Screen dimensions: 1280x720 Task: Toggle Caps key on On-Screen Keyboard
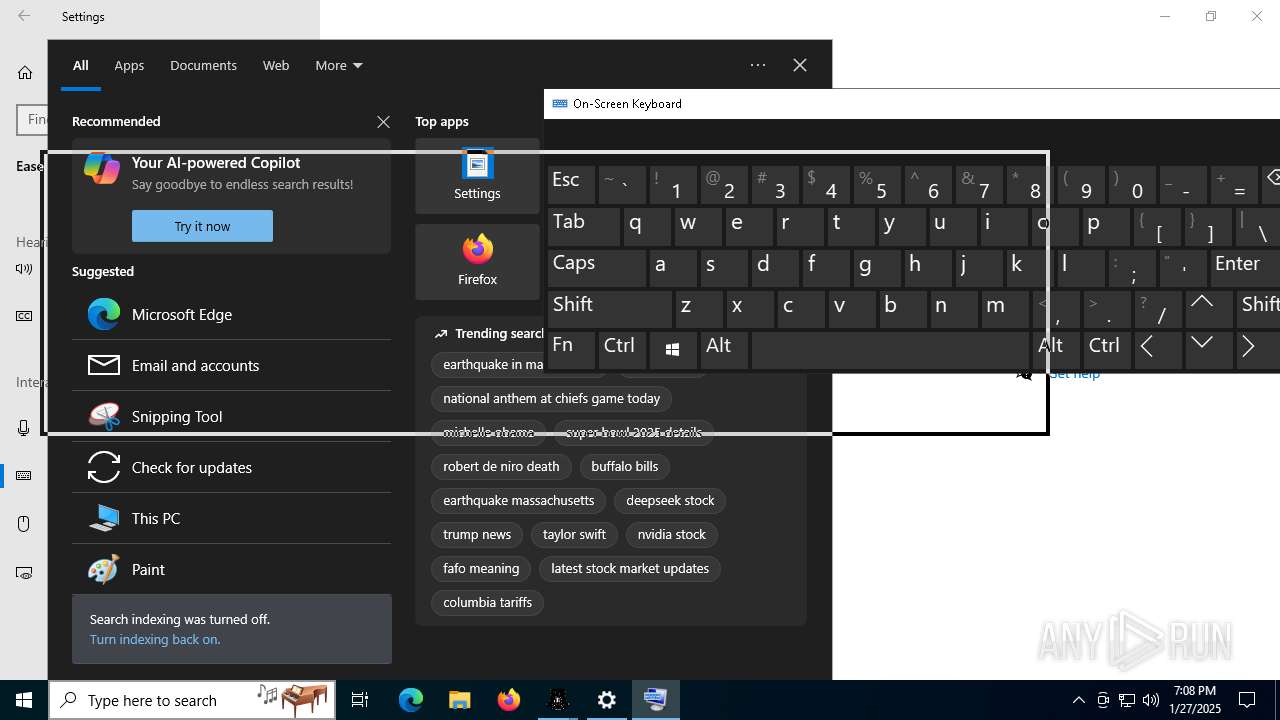597,268
